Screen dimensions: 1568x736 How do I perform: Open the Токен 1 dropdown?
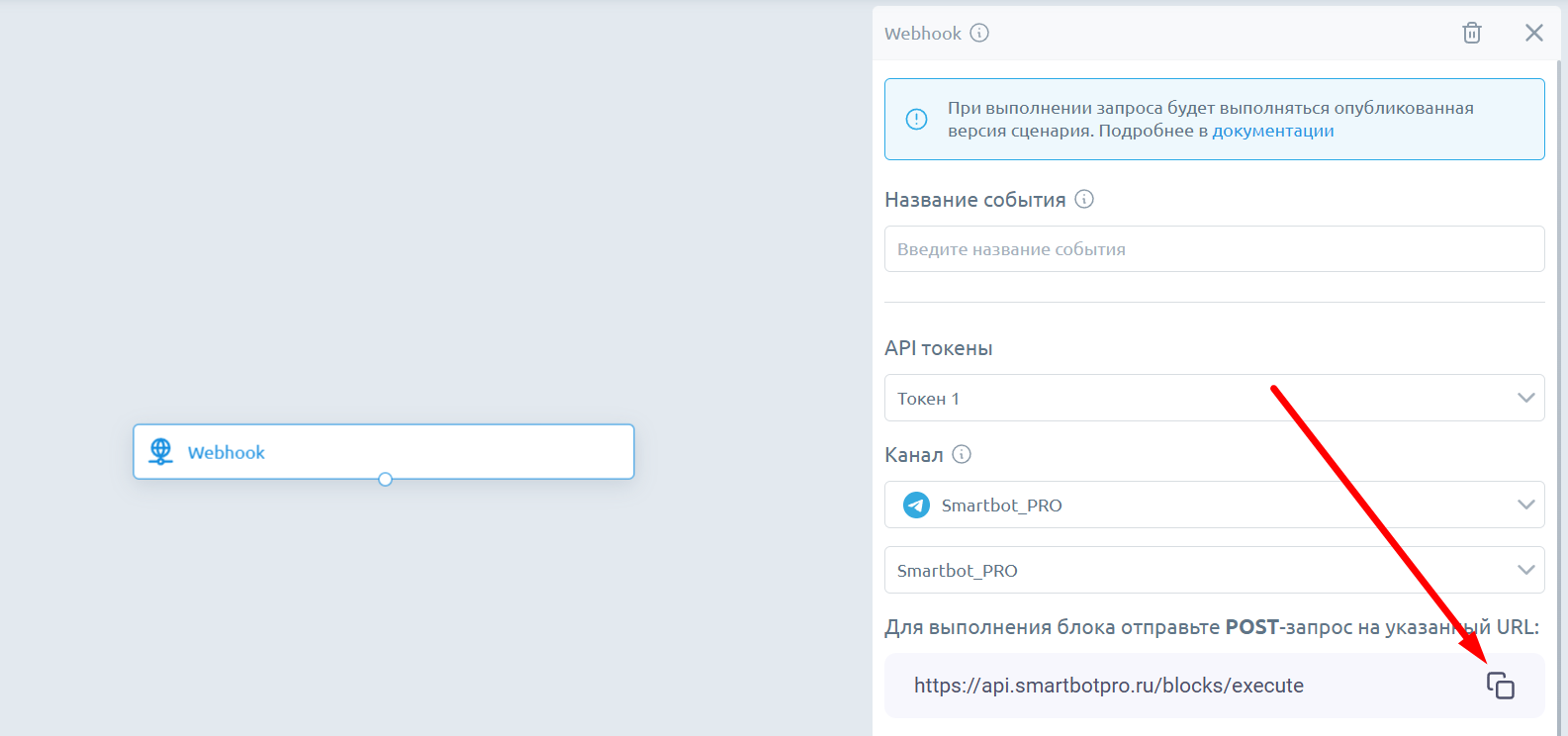click(x=1213, y=398)
